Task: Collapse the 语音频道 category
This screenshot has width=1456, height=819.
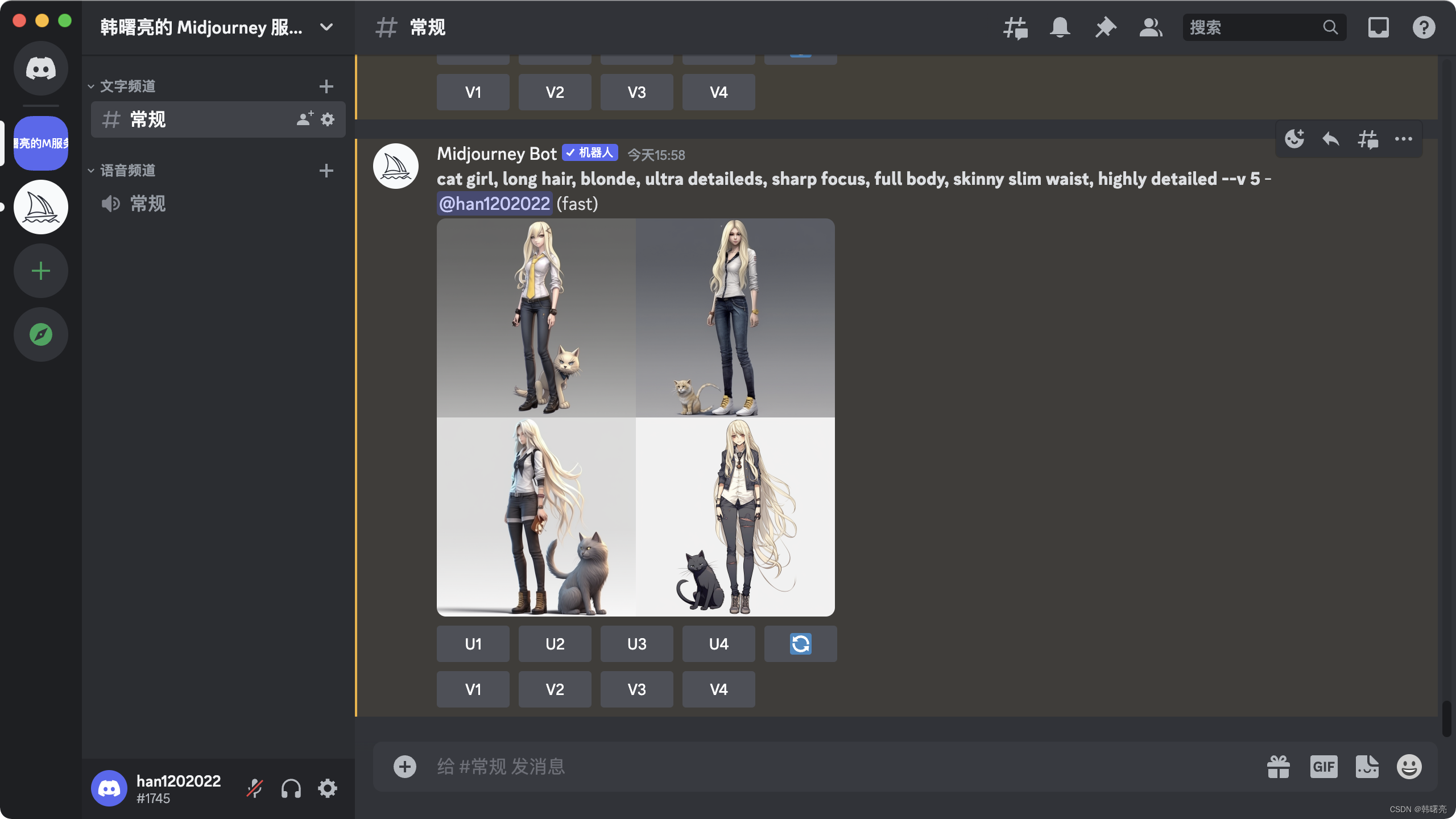Action: click(x=127, y=171)
